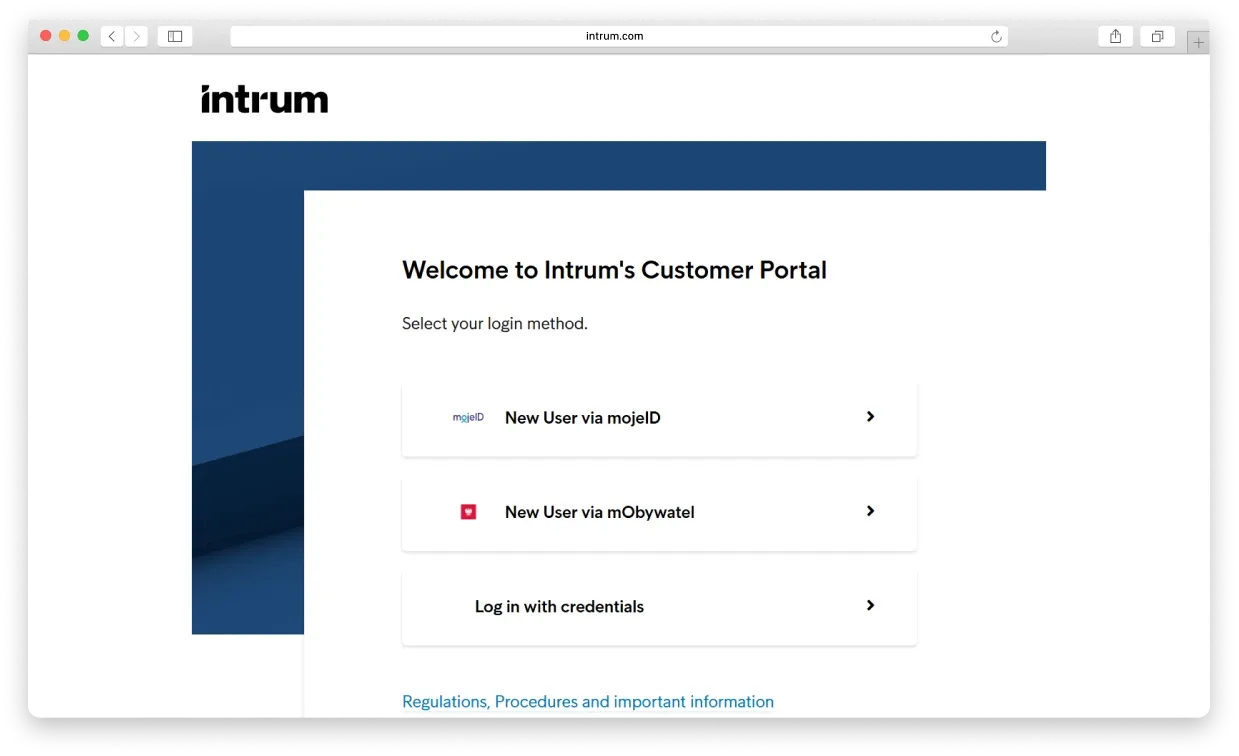This screenshot has width=1239, height=756.
Task: Click the mojeID logo icon
Action: 467,417
